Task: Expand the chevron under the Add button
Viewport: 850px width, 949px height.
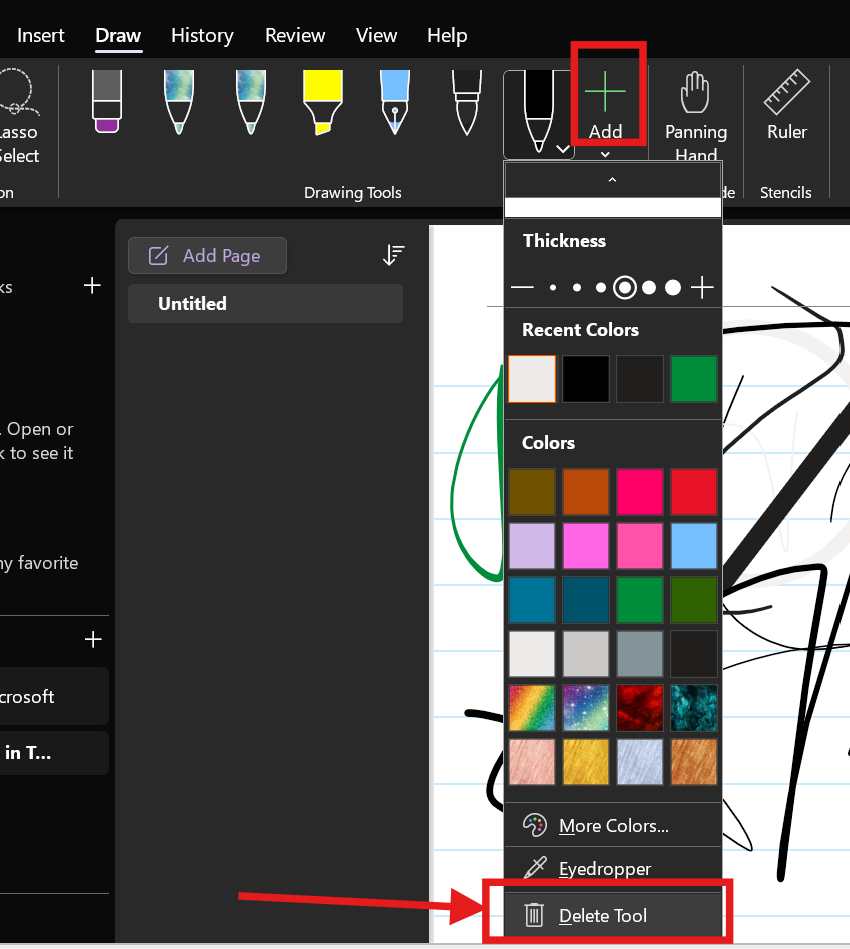Action: (605, 154)
